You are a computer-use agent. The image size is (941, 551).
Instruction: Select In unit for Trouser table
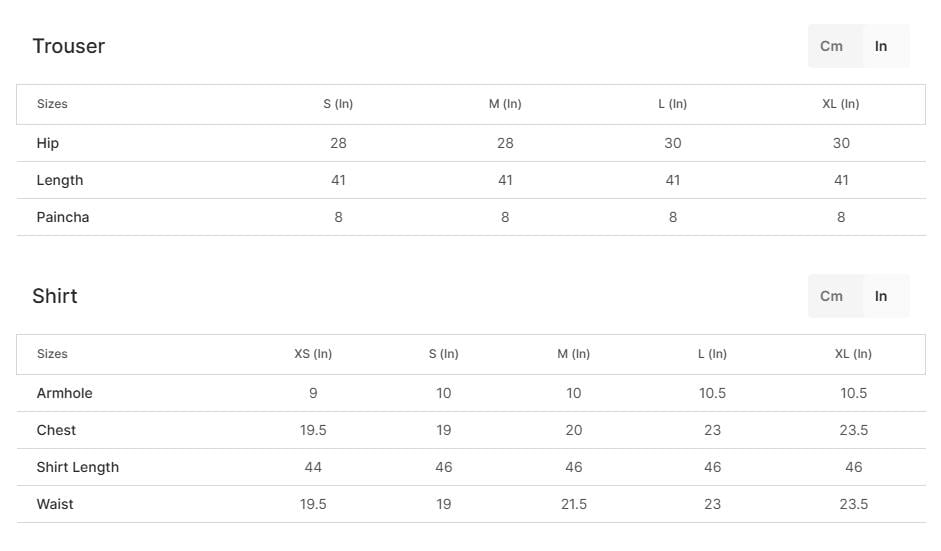[881, 46]
